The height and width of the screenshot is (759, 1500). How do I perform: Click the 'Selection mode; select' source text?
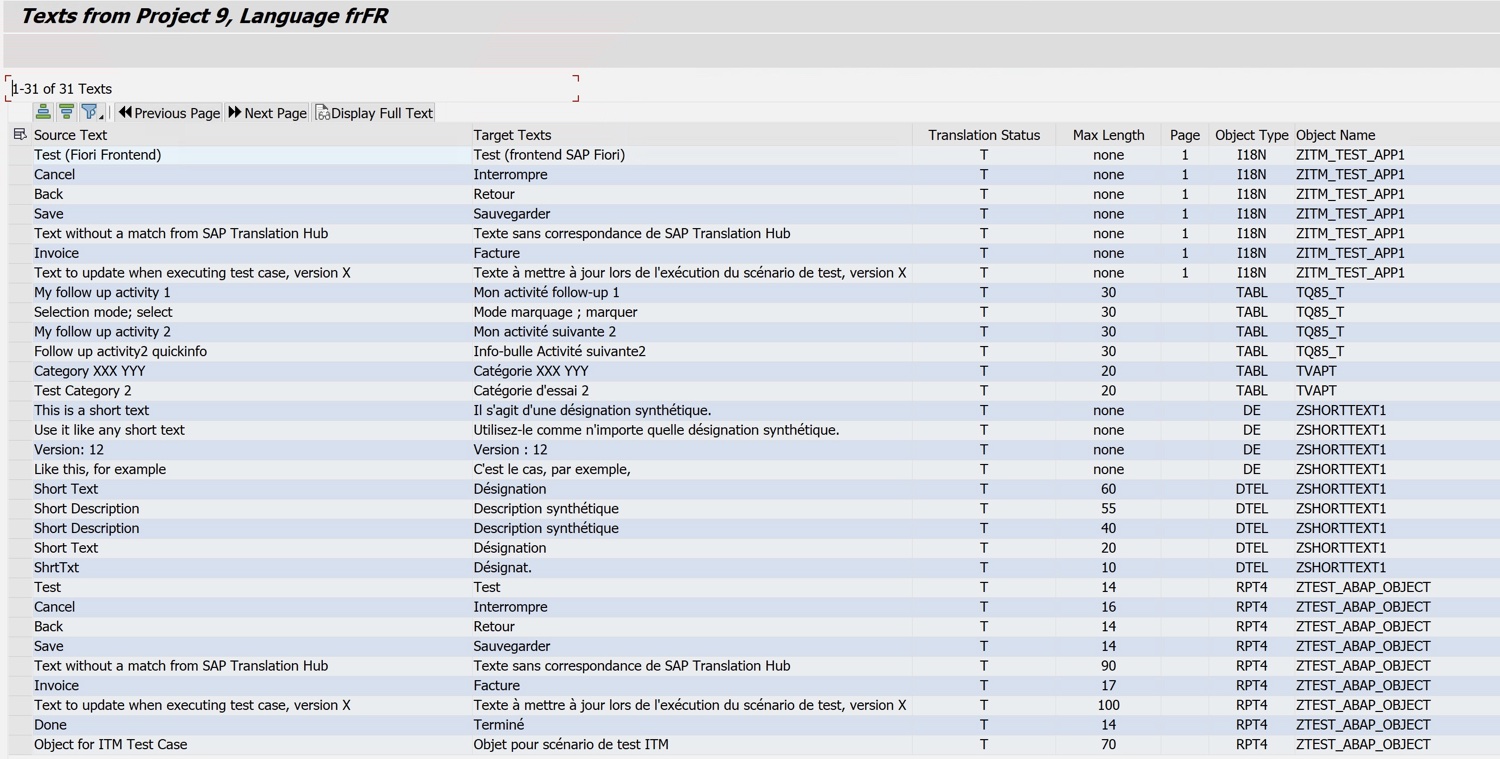(x=103, y=312)
